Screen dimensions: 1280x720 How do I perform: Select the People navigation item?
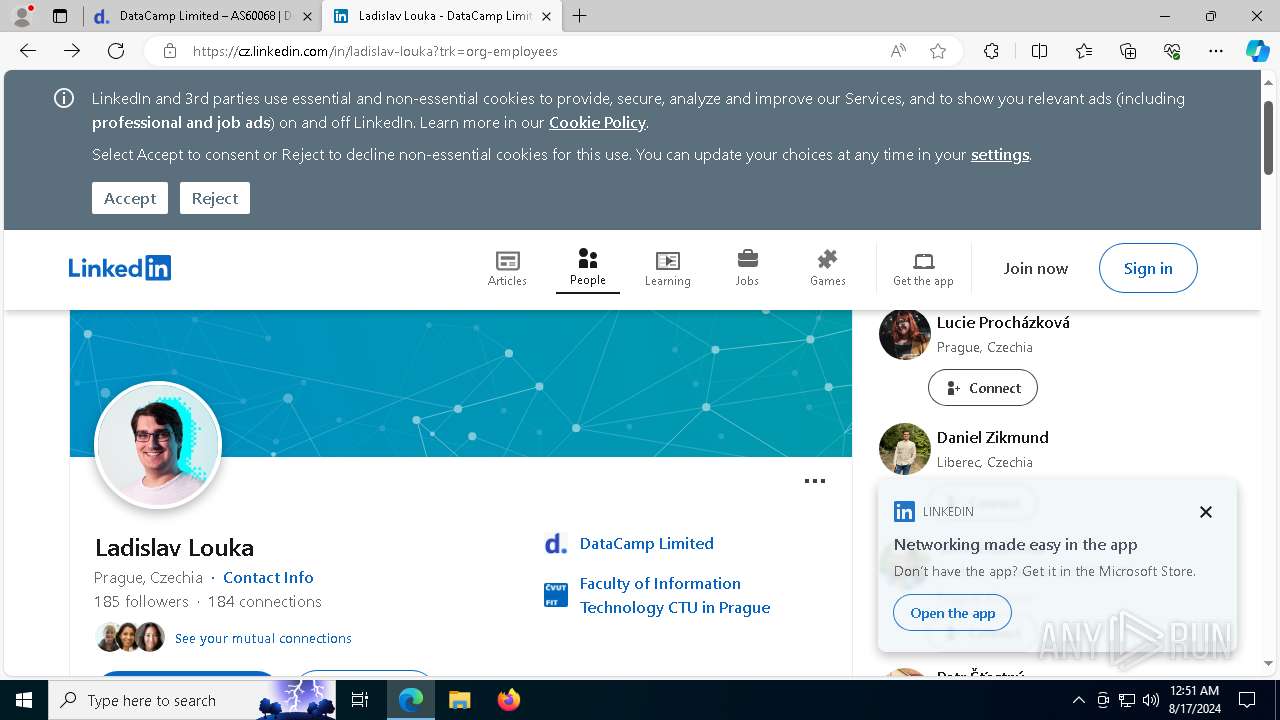[588, 268]
